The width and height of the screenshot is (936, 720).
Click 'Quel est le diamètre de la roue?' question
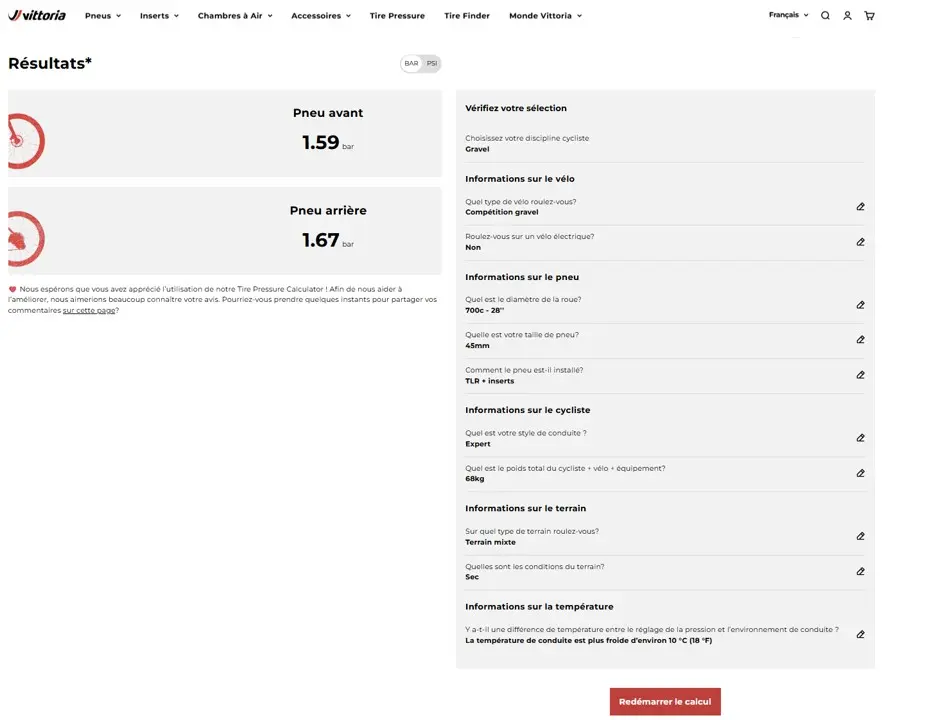coord(523,300)
